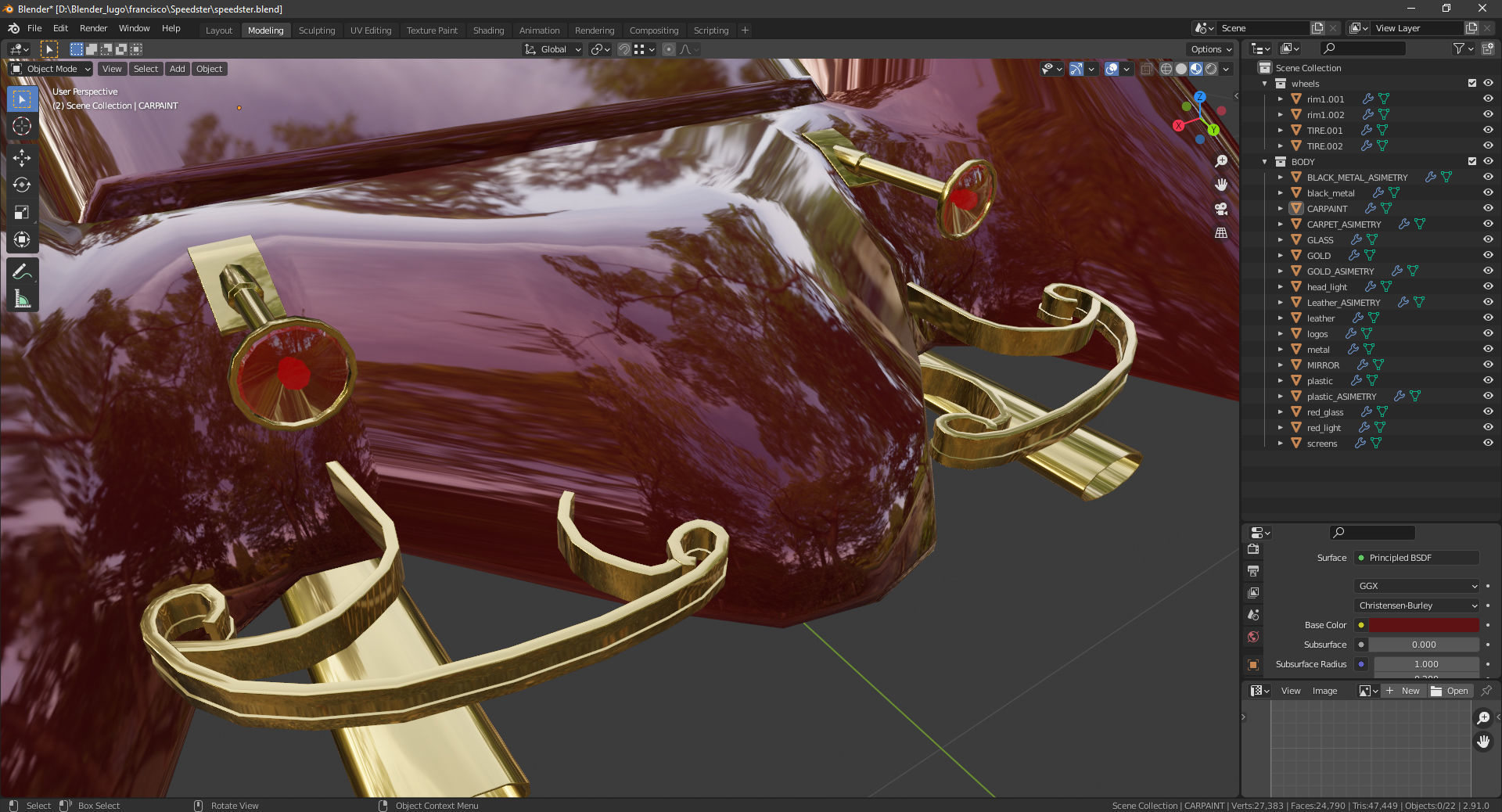Click the Select button in viewport header
The height and width of the screenshot is (812, 1502).
[x=146, y=69]
